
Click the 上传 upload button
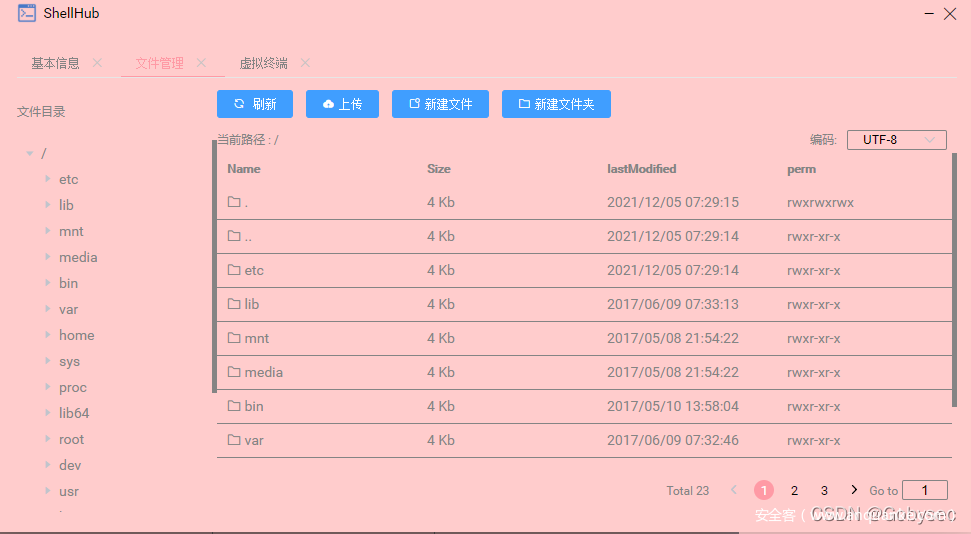pyautogui.click(x=342, y=104)
